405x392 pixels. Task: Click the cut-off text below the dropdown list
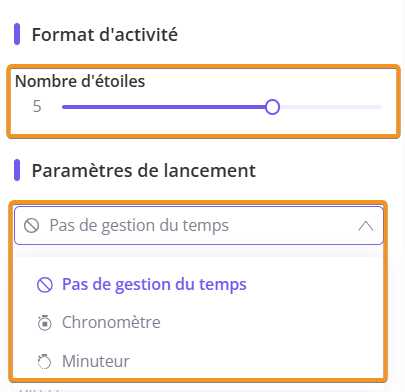[39, 389]
